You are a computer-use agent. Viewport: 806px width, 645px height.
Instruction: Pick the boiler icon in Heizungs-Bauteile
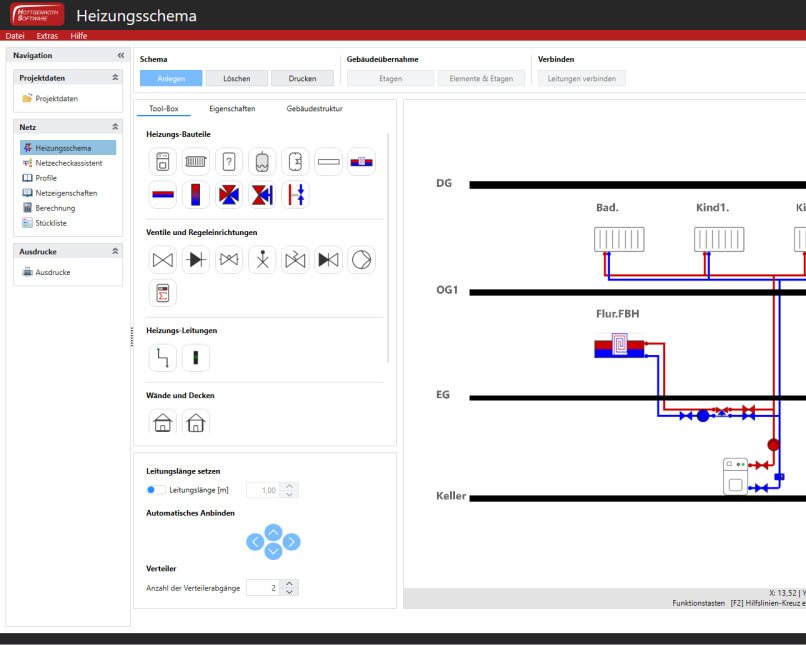click(x=163, y=161)
